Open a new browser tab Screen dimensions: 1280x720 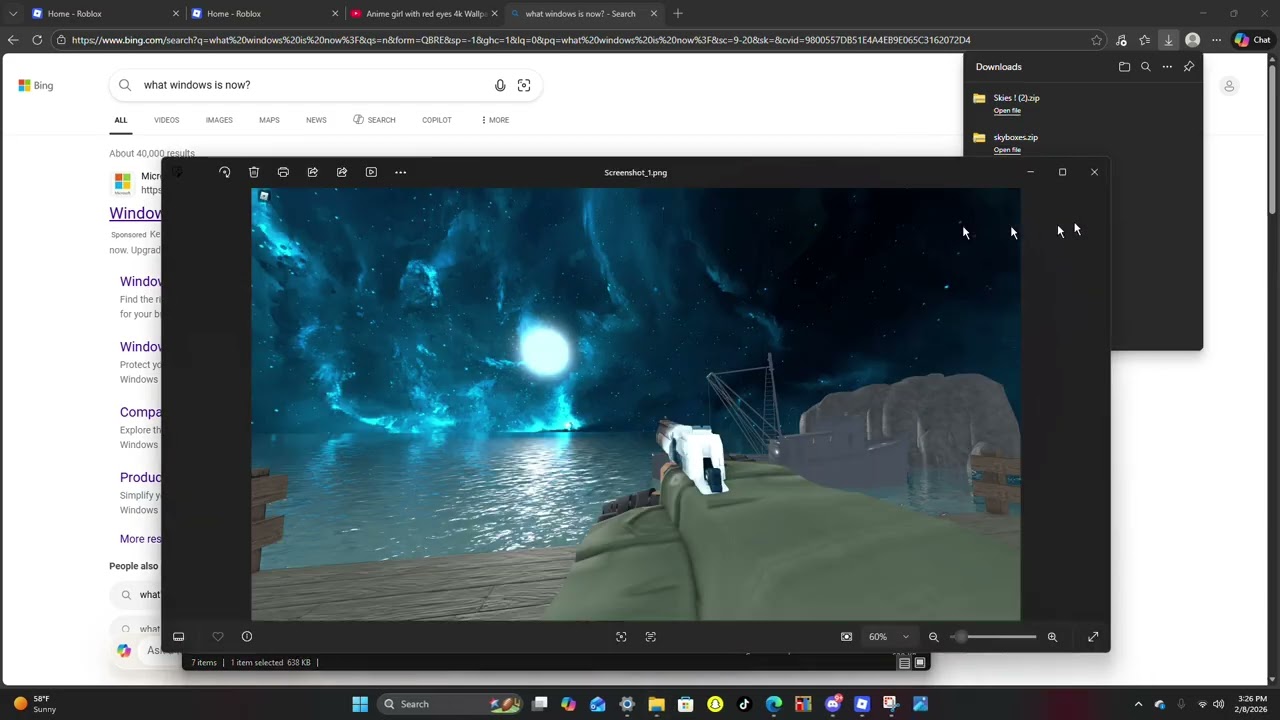pyautogui.click(x=678, y=14)
